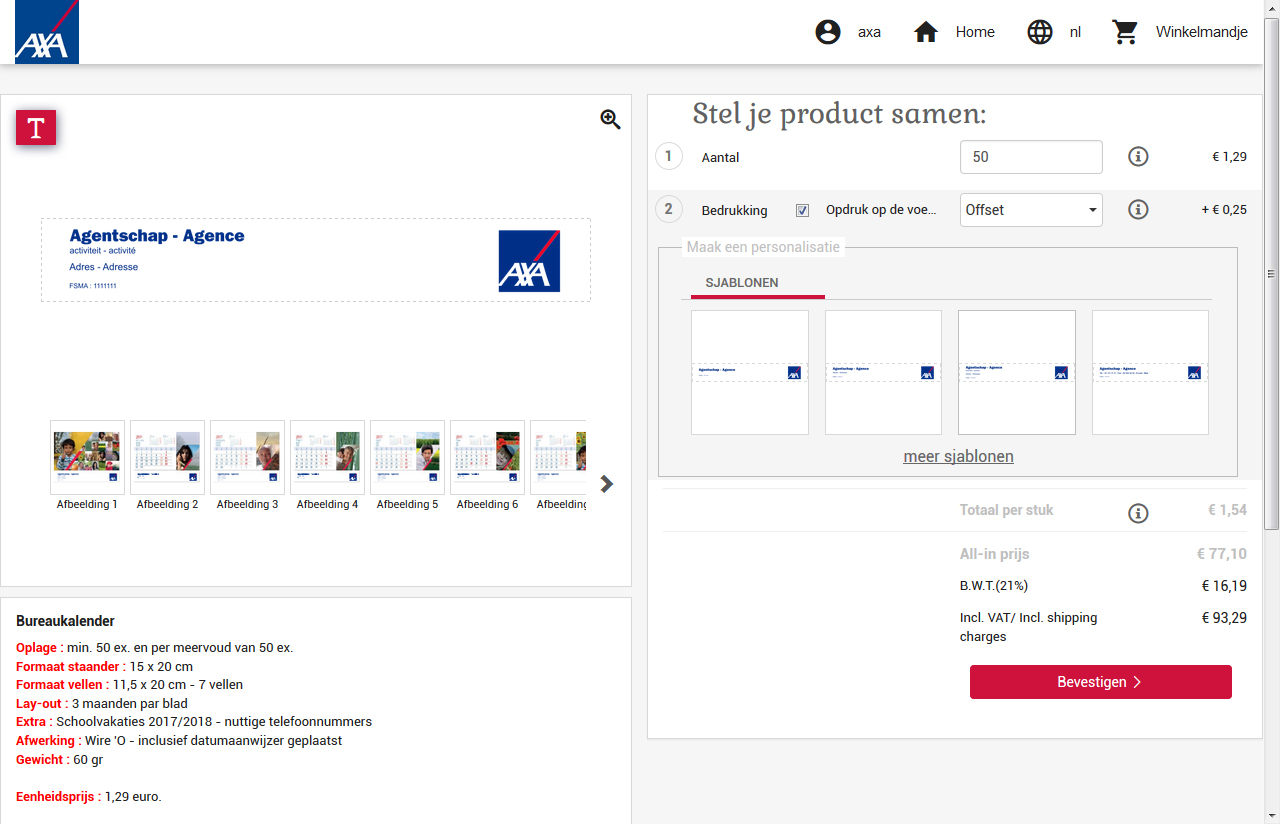Screen dimensions: 1280x824
Task: Click the AXA logo in calendar preview
Action: click(x=529, y=261)
